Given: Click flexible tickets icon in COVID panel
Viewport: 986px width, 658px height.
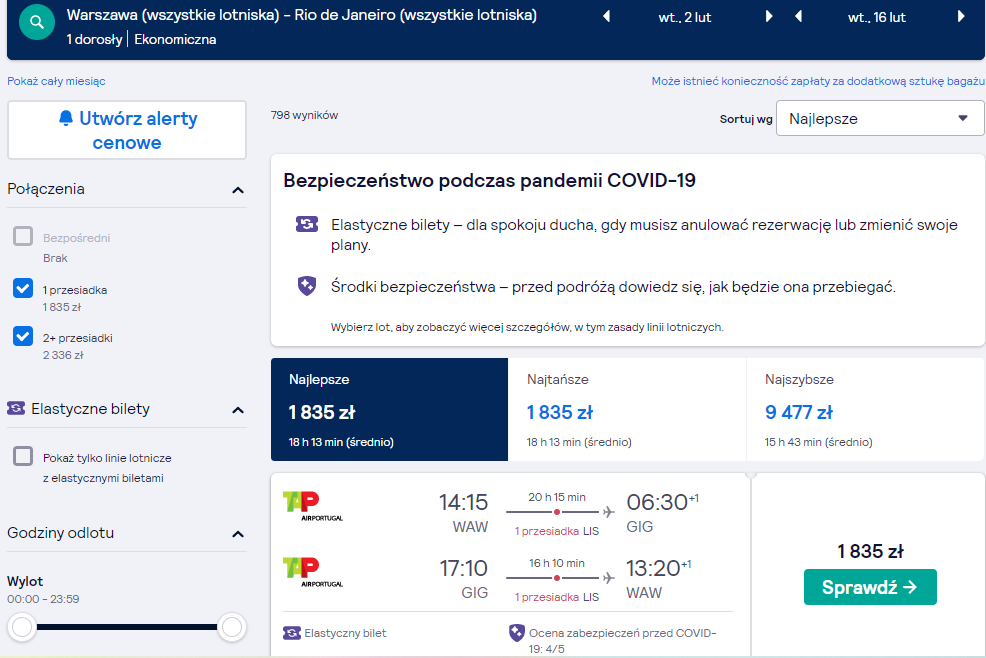Looking at the screenshot, I should pos(307,224).
